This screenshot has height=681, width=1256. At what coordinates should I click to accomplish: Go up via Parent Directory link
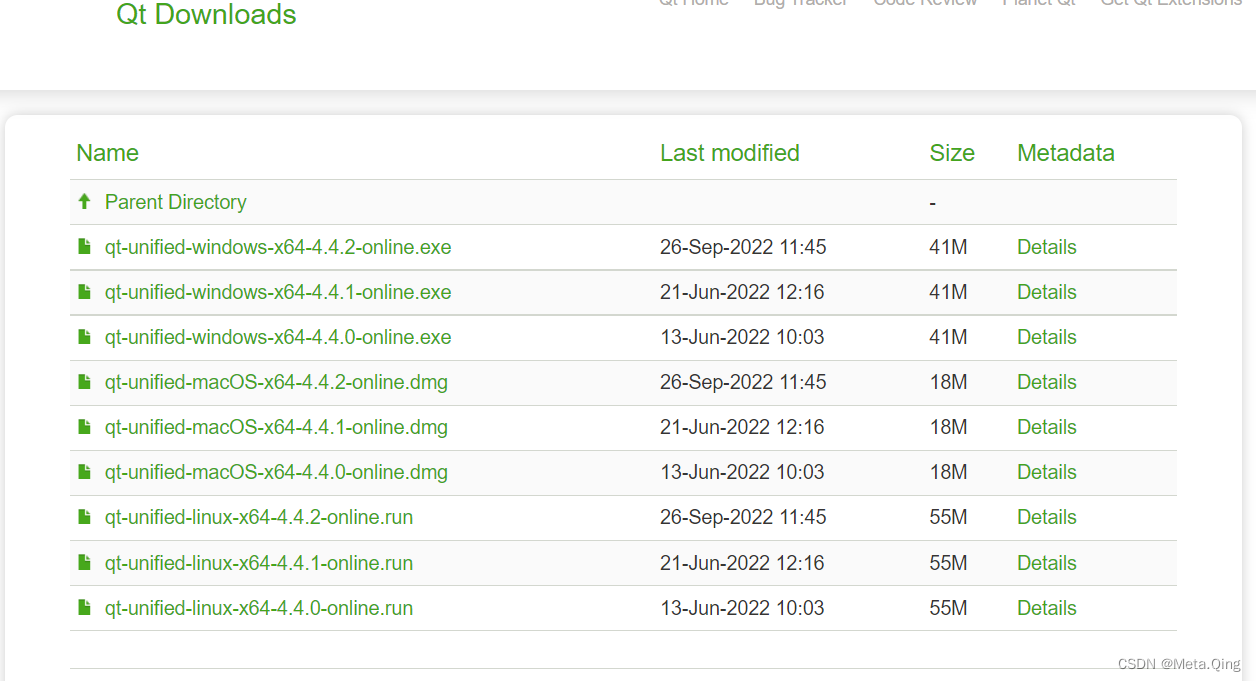tap(176, 202)
